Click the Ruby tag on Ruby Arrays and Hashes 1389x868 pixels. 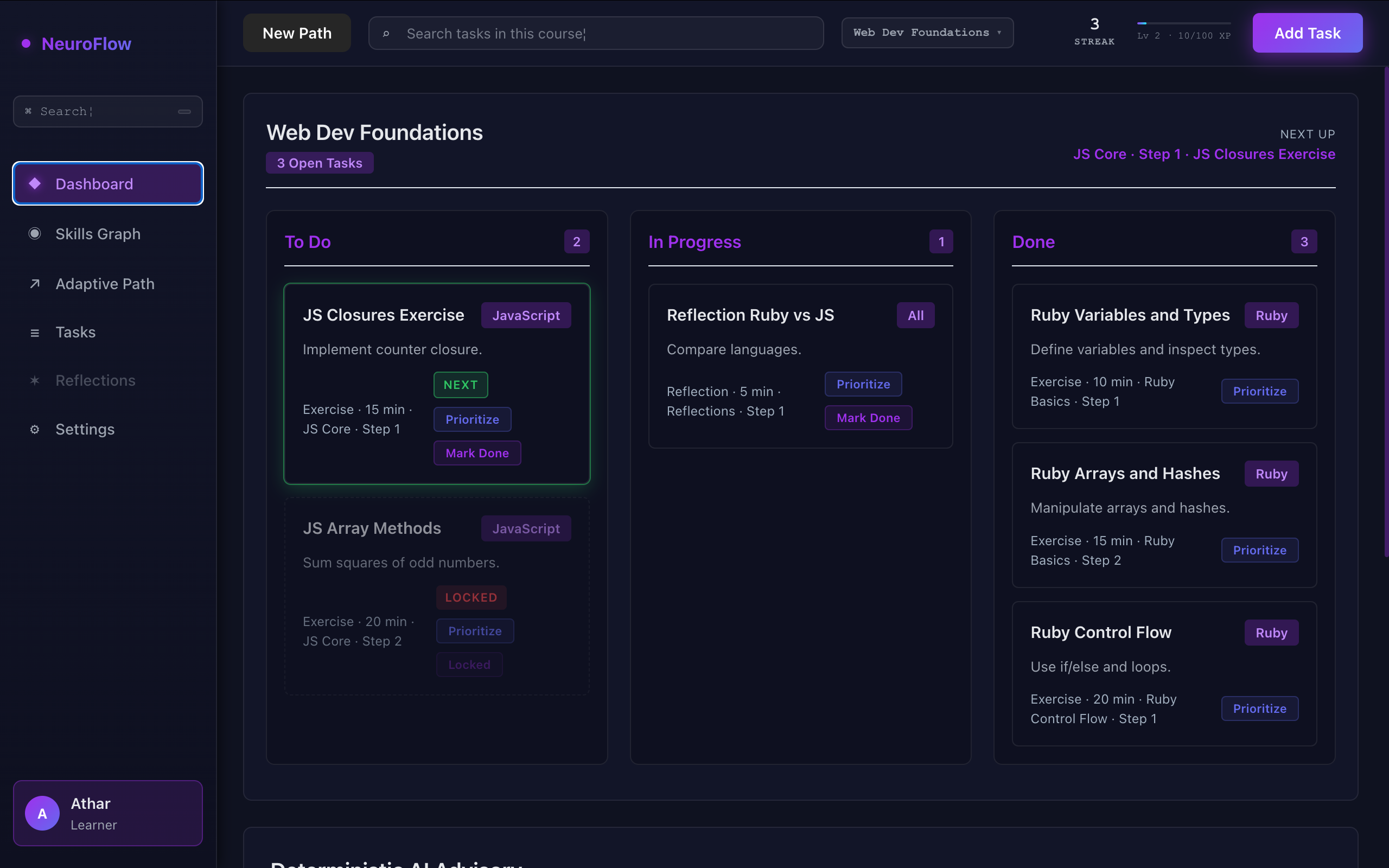[x=1271, y=474]
